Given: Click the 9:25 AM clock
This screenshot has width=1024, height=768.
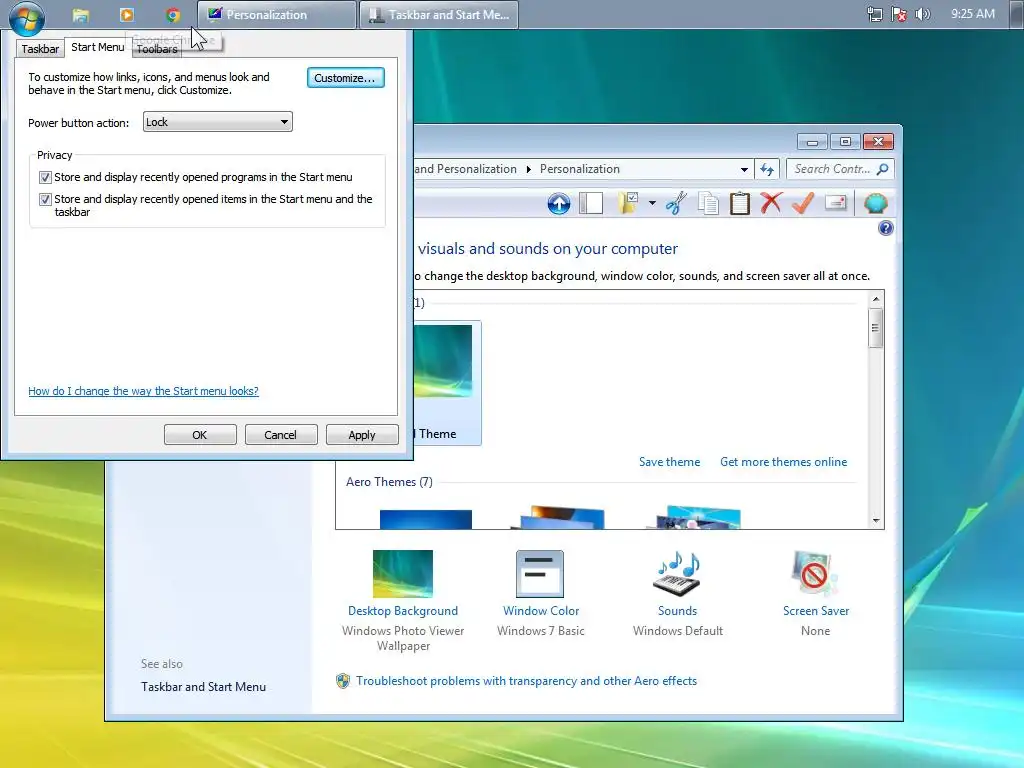Looking at the screenshot, I should pyautogui.click(x=973, y=14).
